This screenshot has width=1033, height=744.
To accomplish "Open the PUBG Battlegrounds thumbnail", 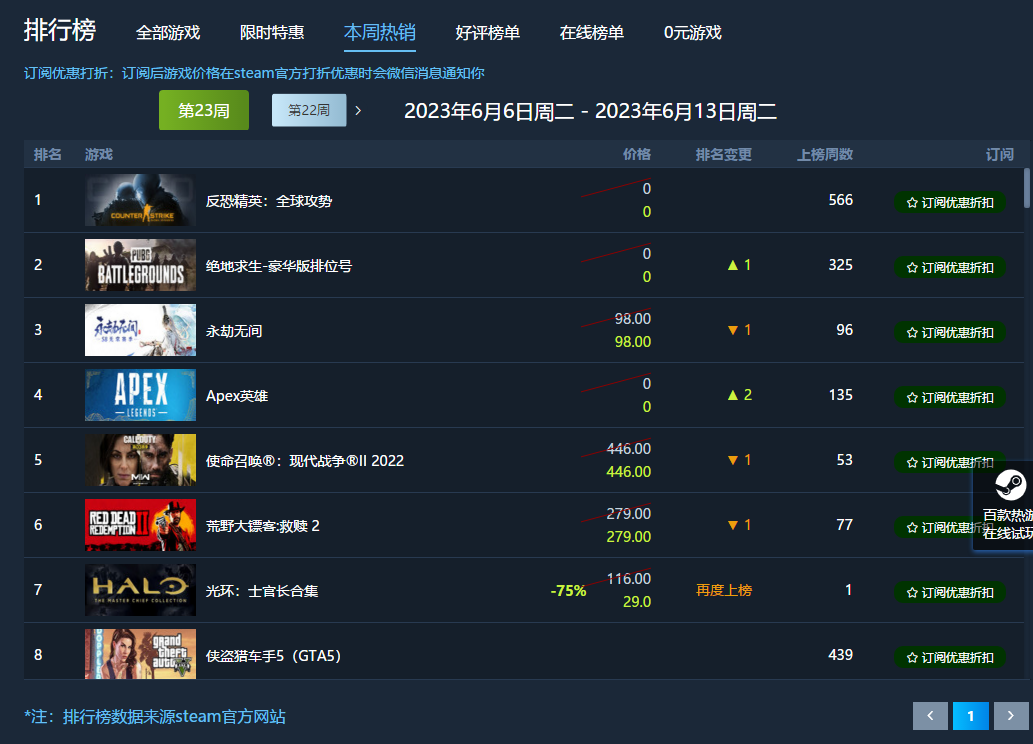I will pyautogui.click(x=140, y=265).
